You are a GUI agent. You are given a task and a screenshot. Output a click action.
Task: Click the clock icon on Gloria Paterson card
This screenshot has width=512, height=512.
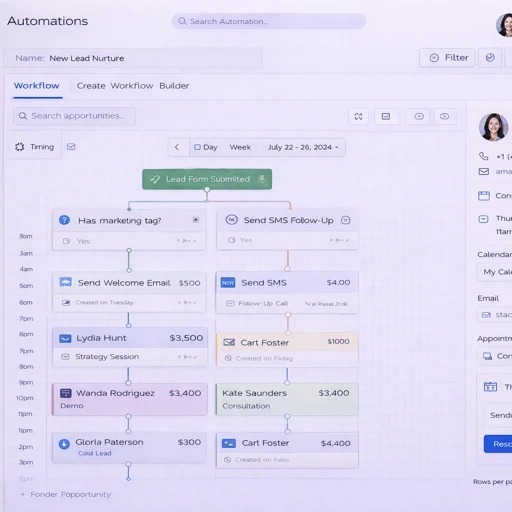pos(64,444)
